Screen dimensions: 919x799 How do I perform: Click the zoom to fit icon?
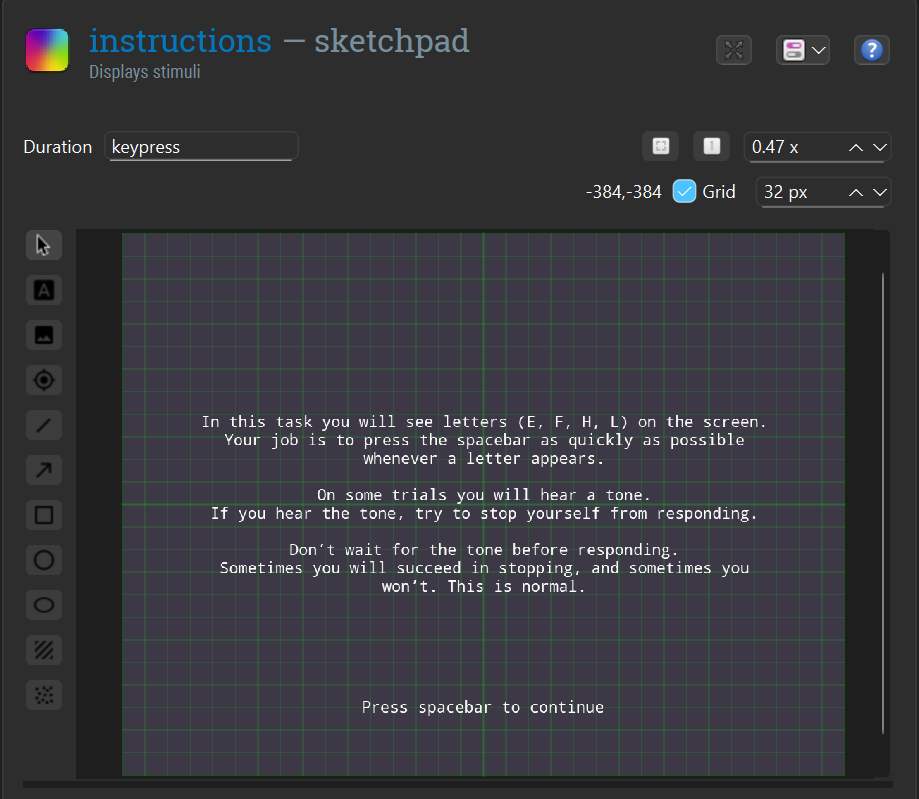click(661, 146)
